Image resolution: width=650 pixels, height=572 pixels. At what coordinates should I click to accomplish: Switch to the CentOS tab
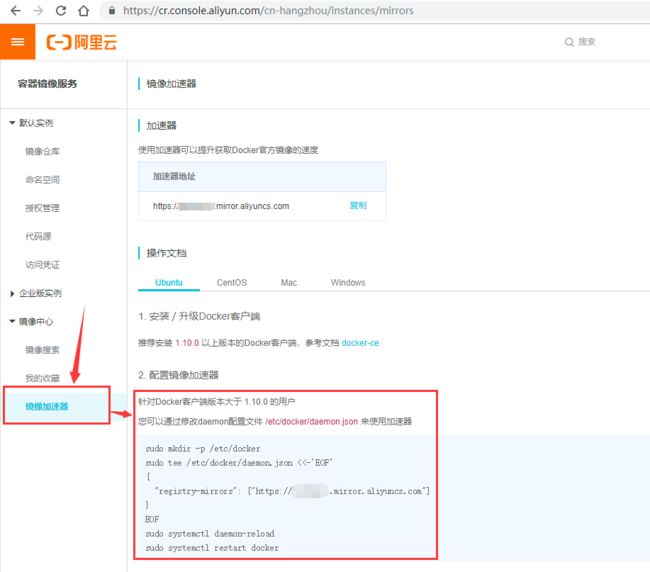[231, 282]
